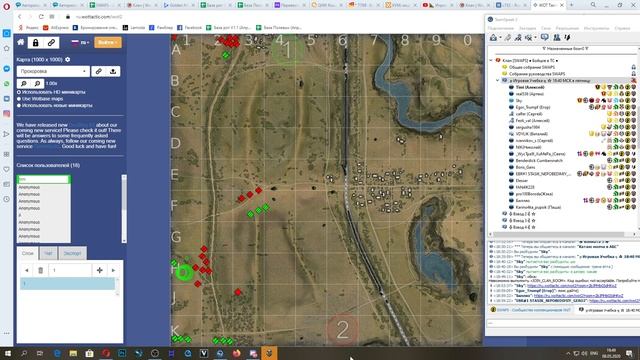
Task: Open Firefox from taskbar
Action: pyautogui.click(x=236, y=353)
